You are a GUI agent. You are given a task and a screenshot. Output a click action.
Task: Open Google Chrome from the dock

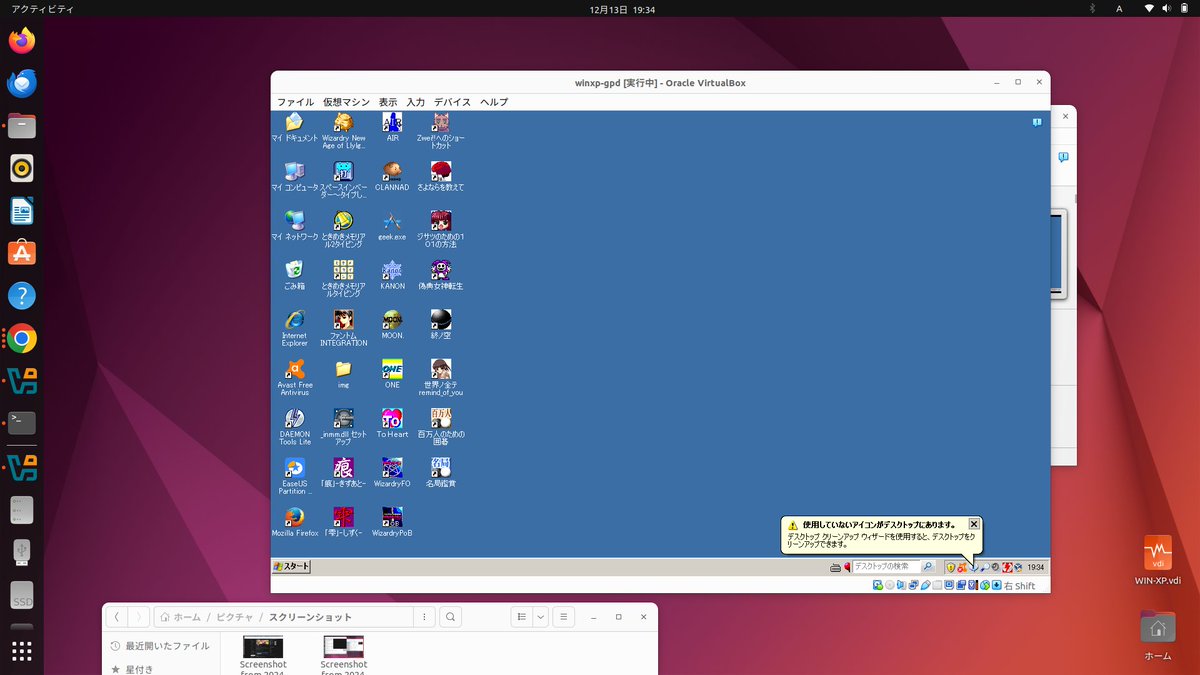click(x=22, y=339)
